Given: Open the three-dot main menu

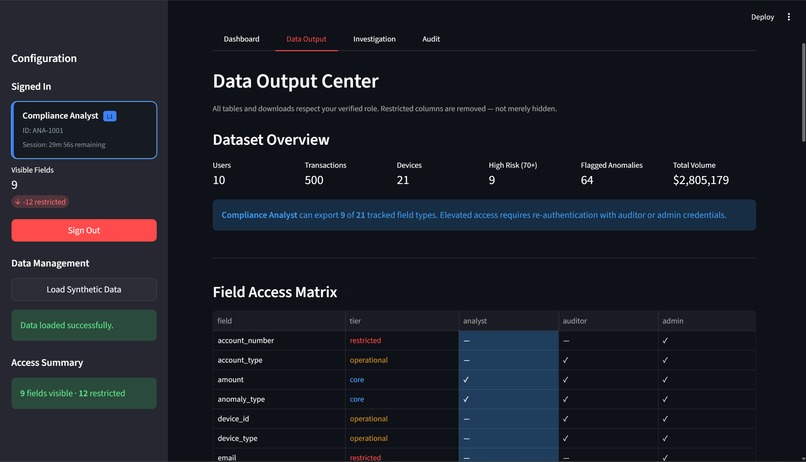Looking at the screenshot, I should click(789, 17).
